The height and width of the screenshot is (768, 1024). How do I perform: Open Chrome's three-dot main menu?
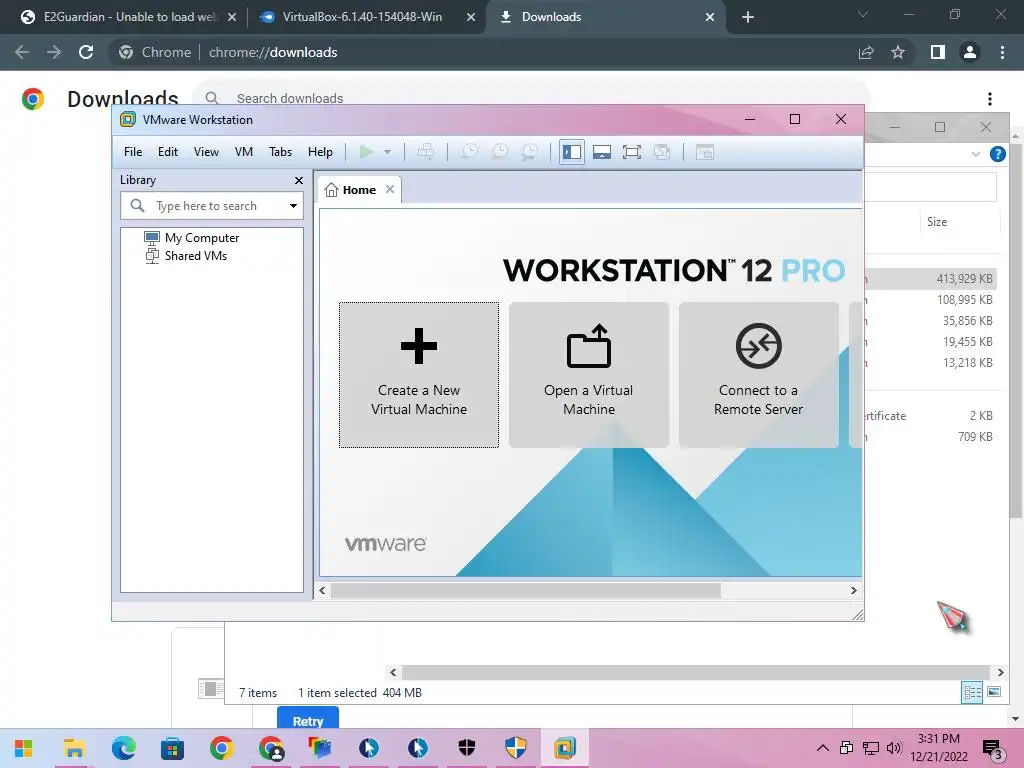click(1002, 52)
